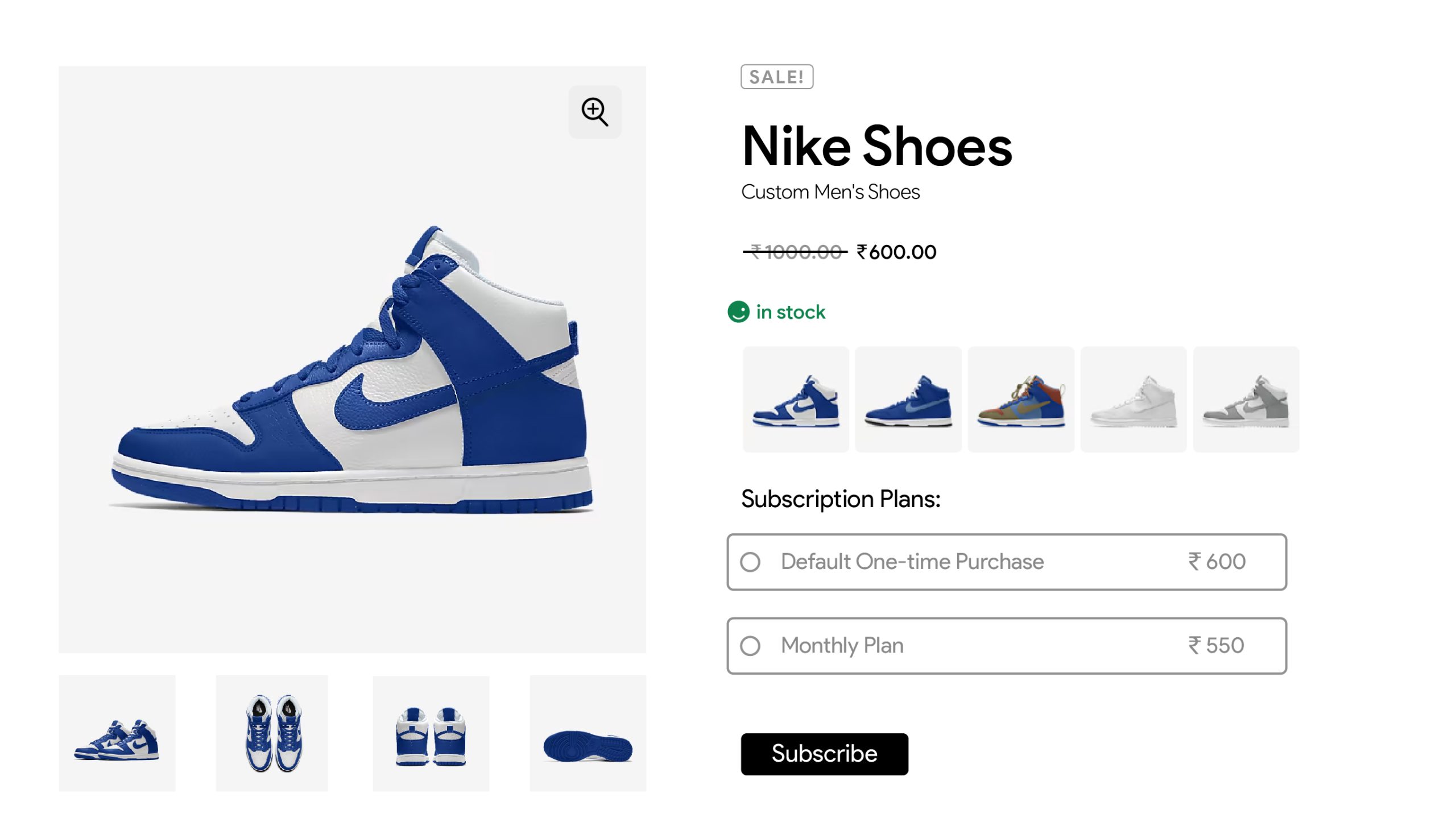Click the ₹ 550 Monthly Plan price
Image resolution: width=1456 pixels, height=839 pixels.
pos(1216,645)
